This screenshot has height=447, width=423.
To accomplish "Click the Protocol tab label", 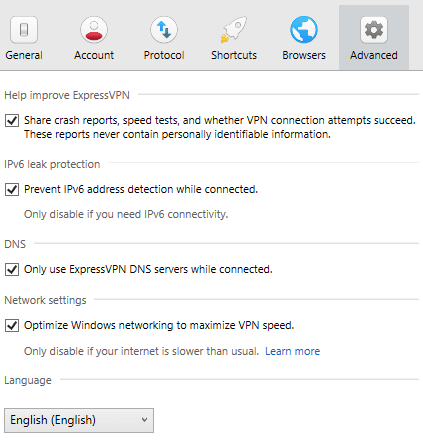I will [x=164, y=55].
